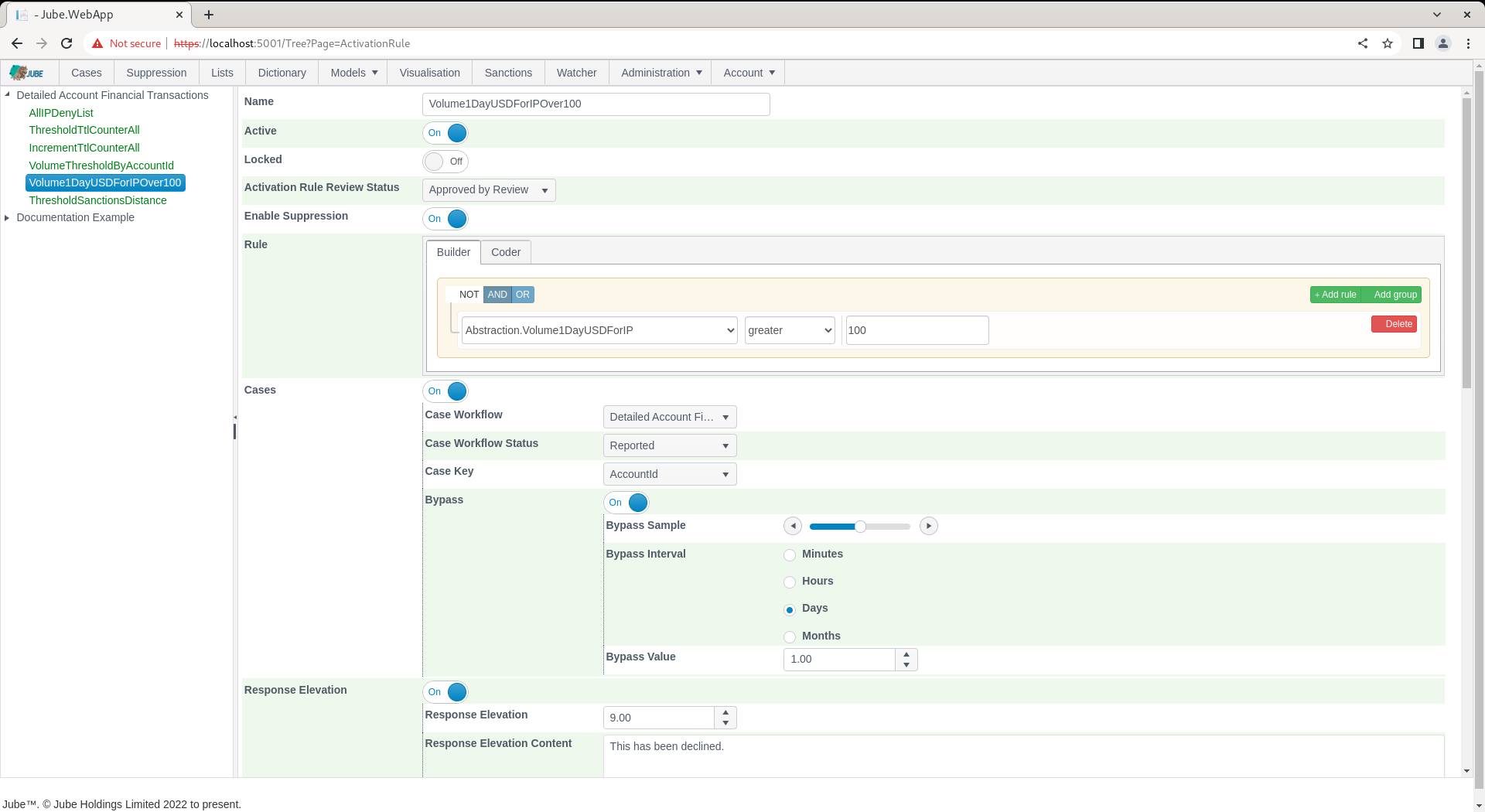Select the OR condition button

click(x=523, y=295)
